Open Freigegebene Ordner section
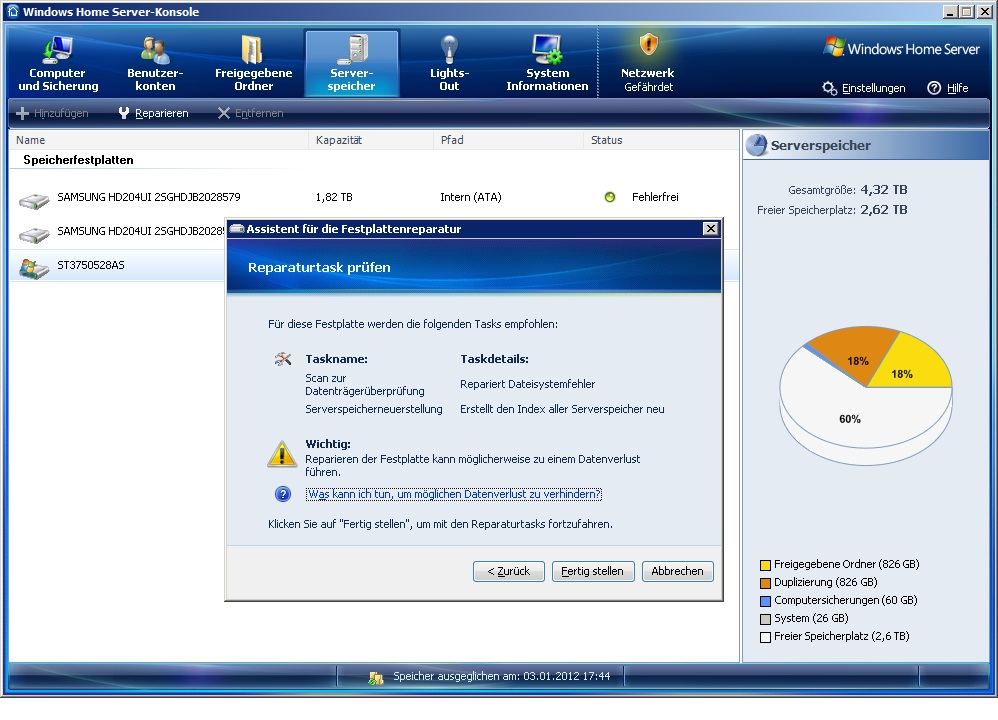This screenshot has width=998, height=720. [x=253, y=64]
